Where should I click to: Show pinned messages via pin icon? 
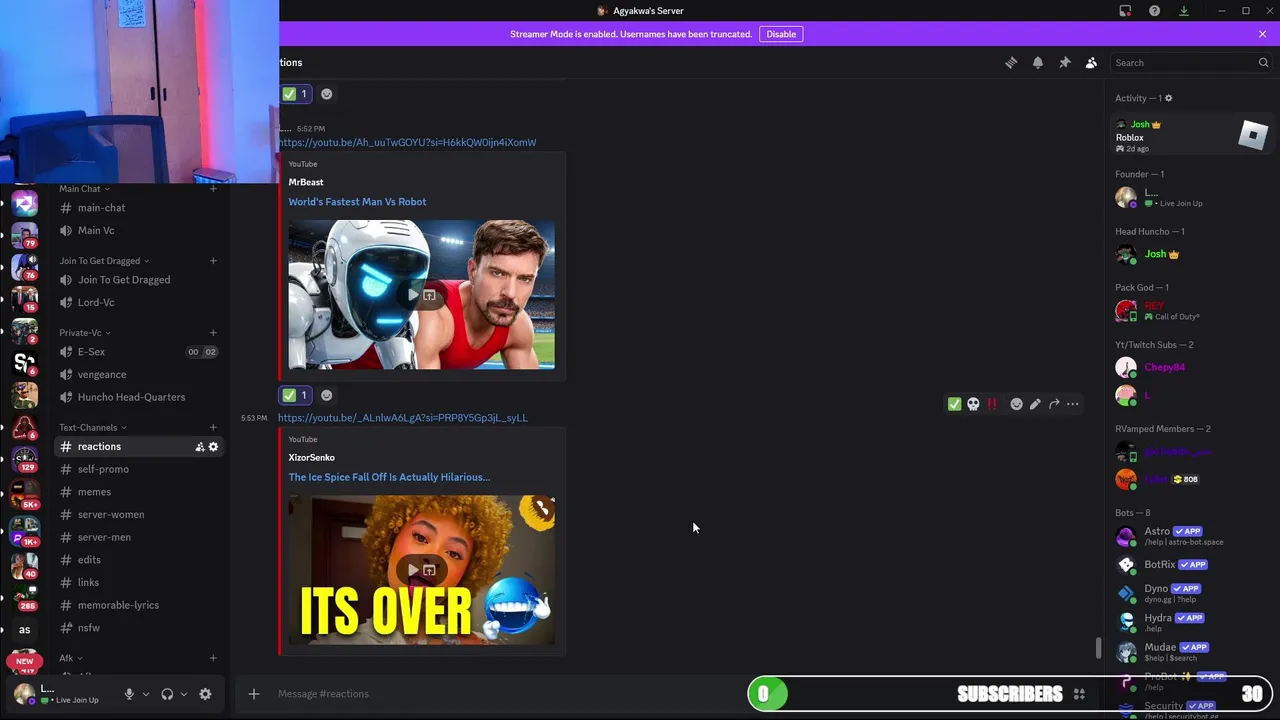click(x=1065, y=62)
